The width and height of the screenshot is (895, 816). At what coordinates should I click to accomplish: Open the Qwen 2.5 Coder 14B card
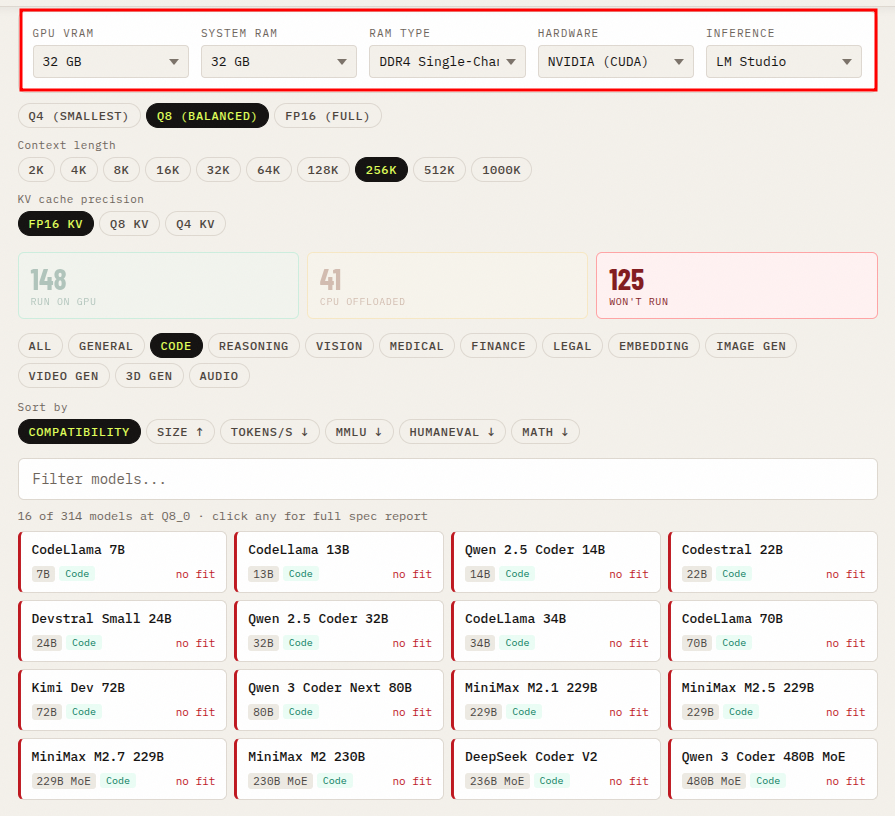coord(556,562)
